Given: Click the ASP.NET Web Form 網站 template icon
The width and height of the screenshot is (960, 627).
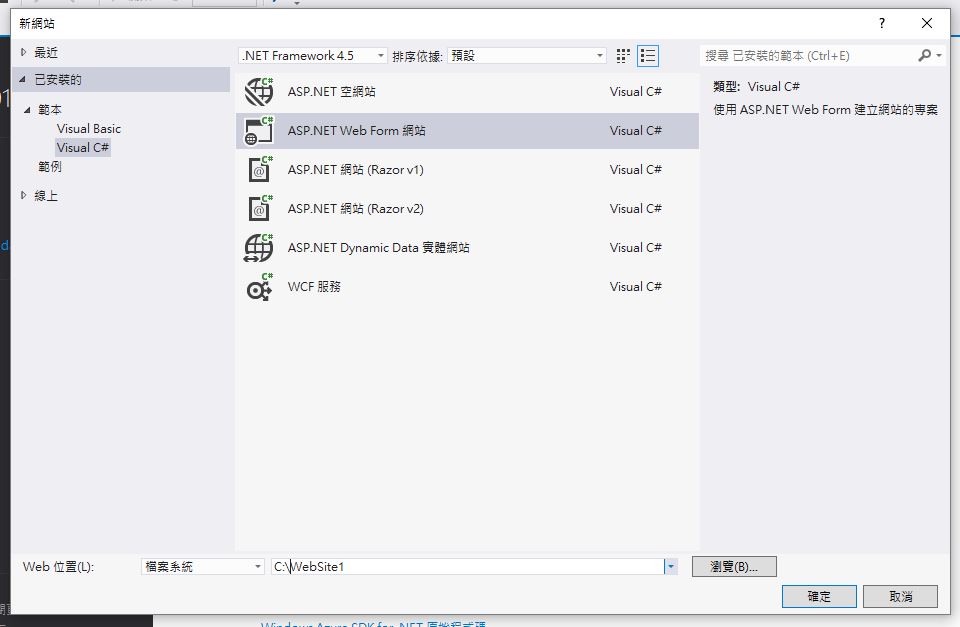Looking at the screenshot, I should 259,131.
